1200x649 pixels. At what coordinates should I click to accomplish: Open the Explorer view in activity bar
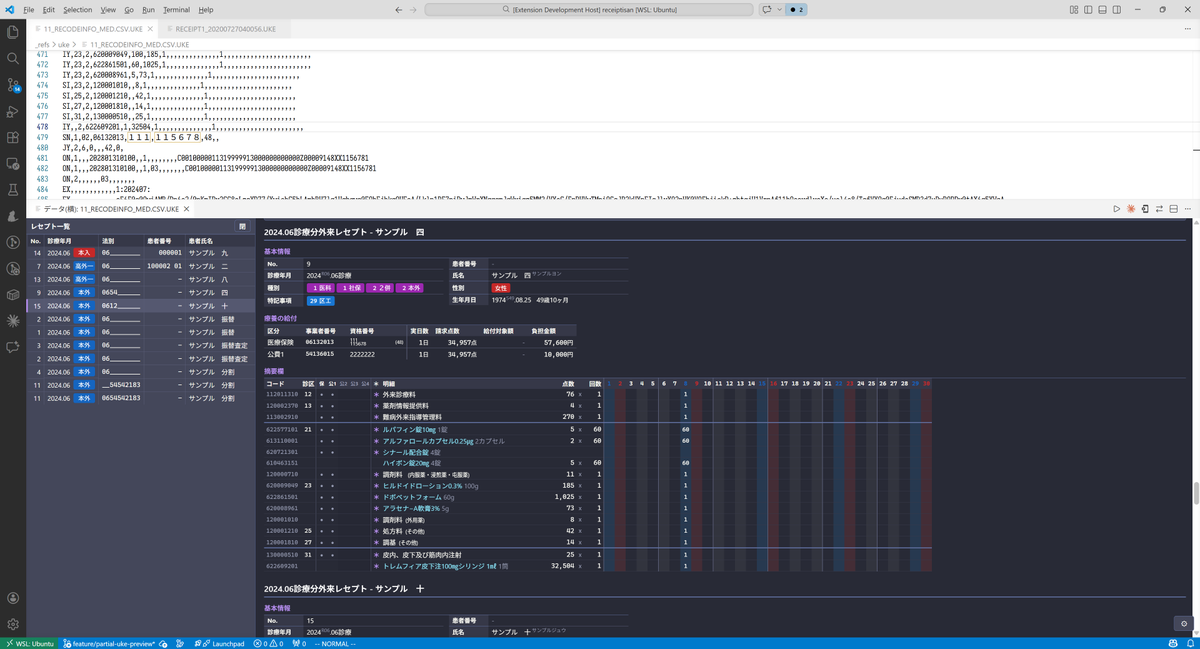click(x=13, y=32)
